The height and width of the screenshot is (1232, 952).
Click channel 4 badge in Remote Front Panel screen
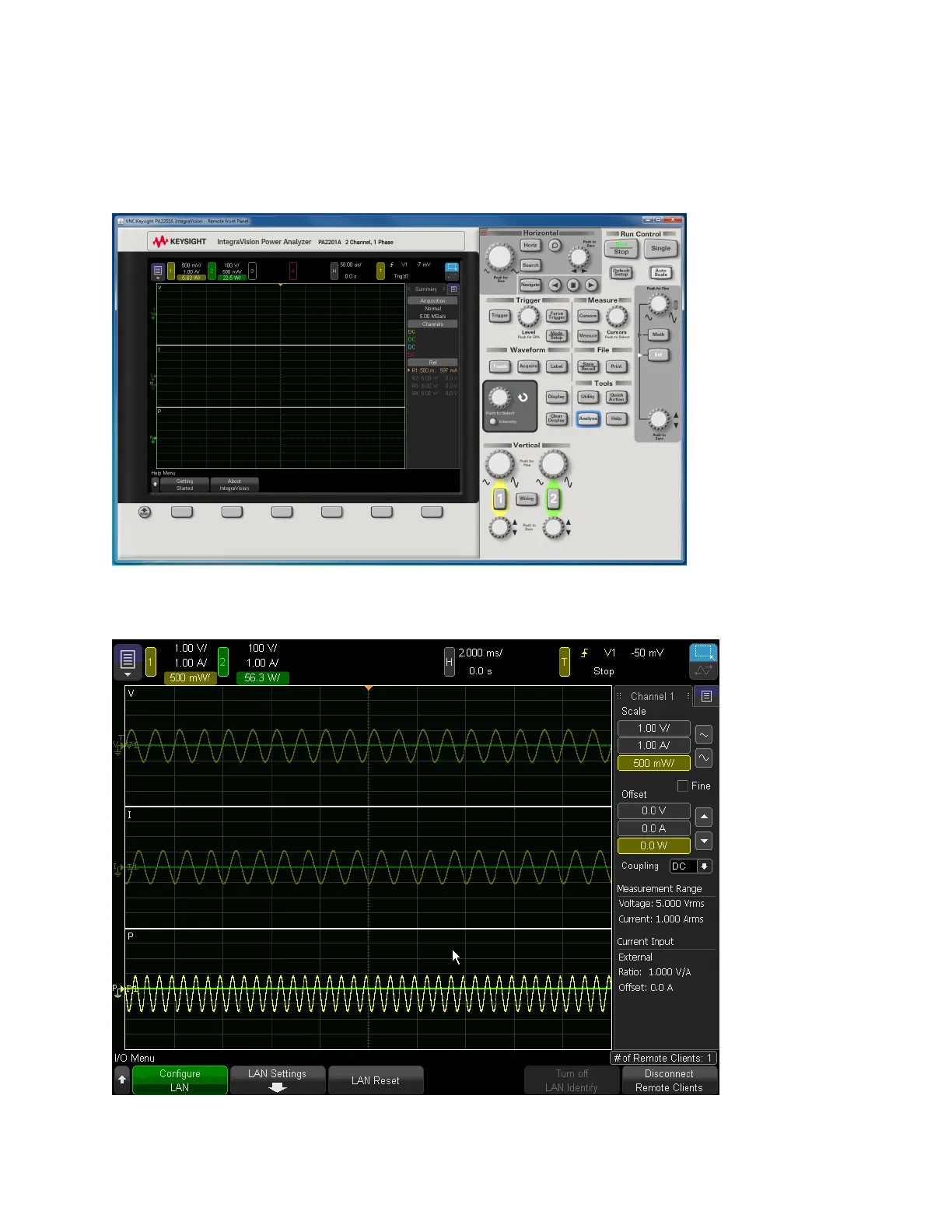coord(293,271)
